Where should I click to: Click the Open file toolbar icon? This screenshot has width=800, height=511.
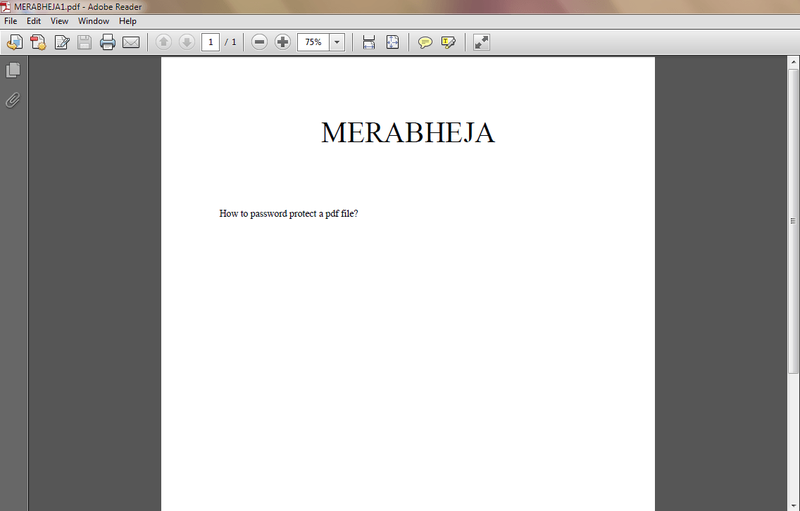pos(14,42)
